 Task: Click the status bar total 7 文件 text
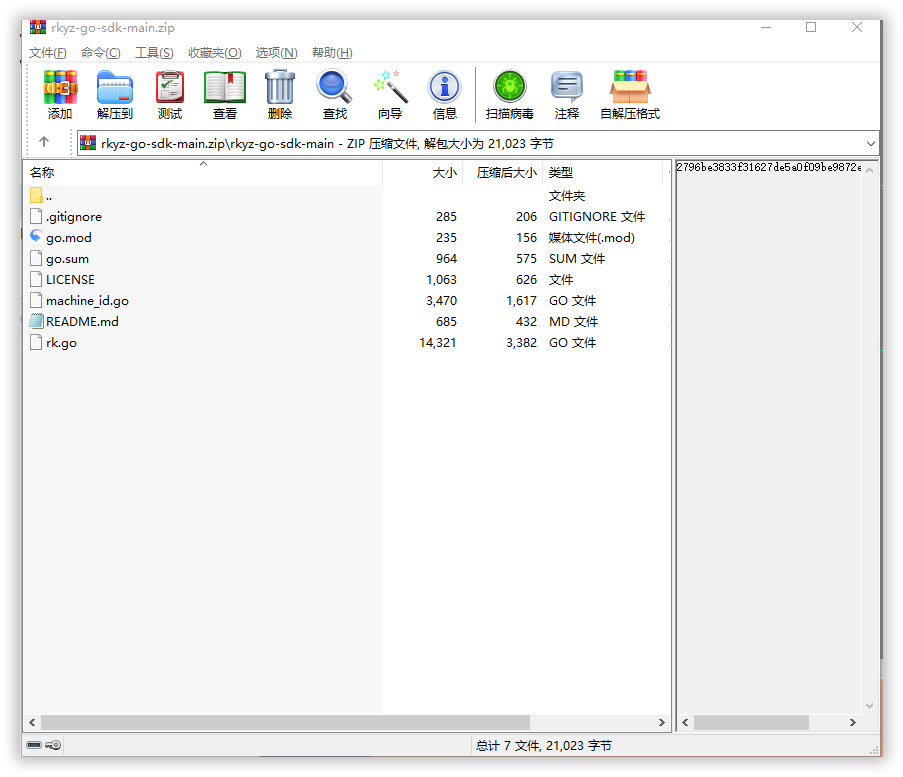click(x=543, y=745)
